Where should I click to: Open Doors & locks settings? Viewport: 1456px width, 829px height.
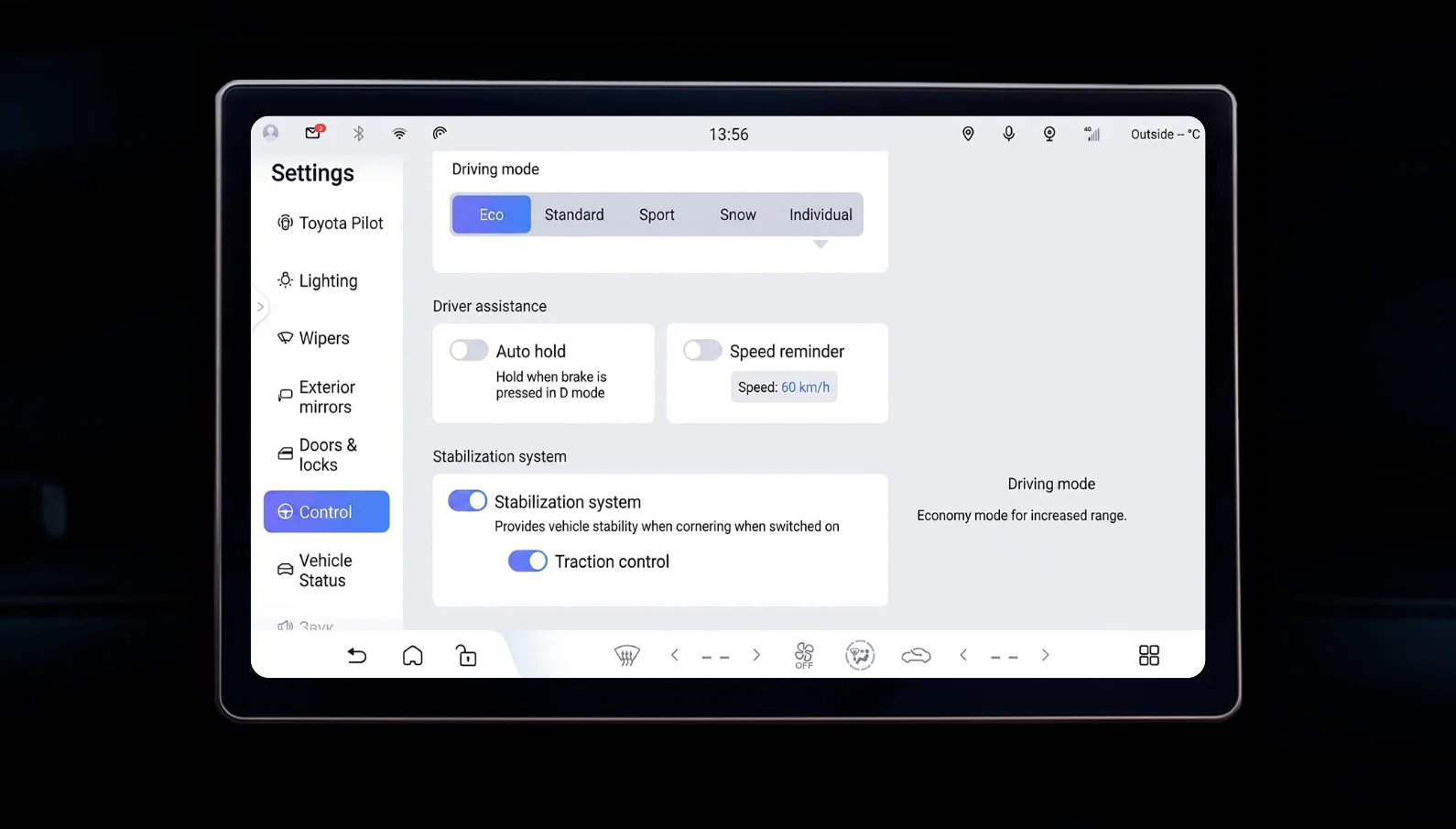point(327,454)
